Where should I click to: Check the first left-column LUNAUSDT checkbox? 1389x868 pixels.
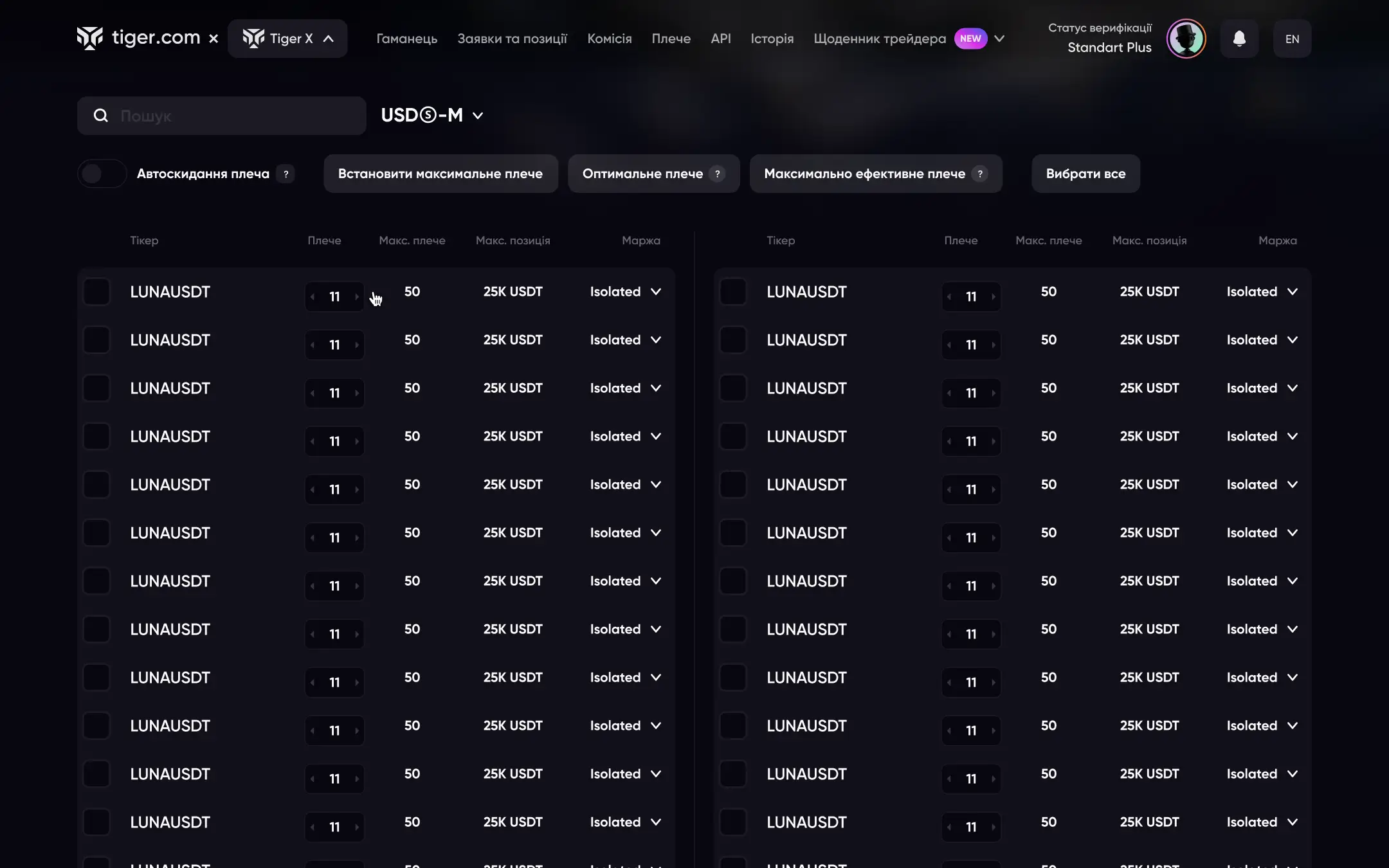[96, 292]
